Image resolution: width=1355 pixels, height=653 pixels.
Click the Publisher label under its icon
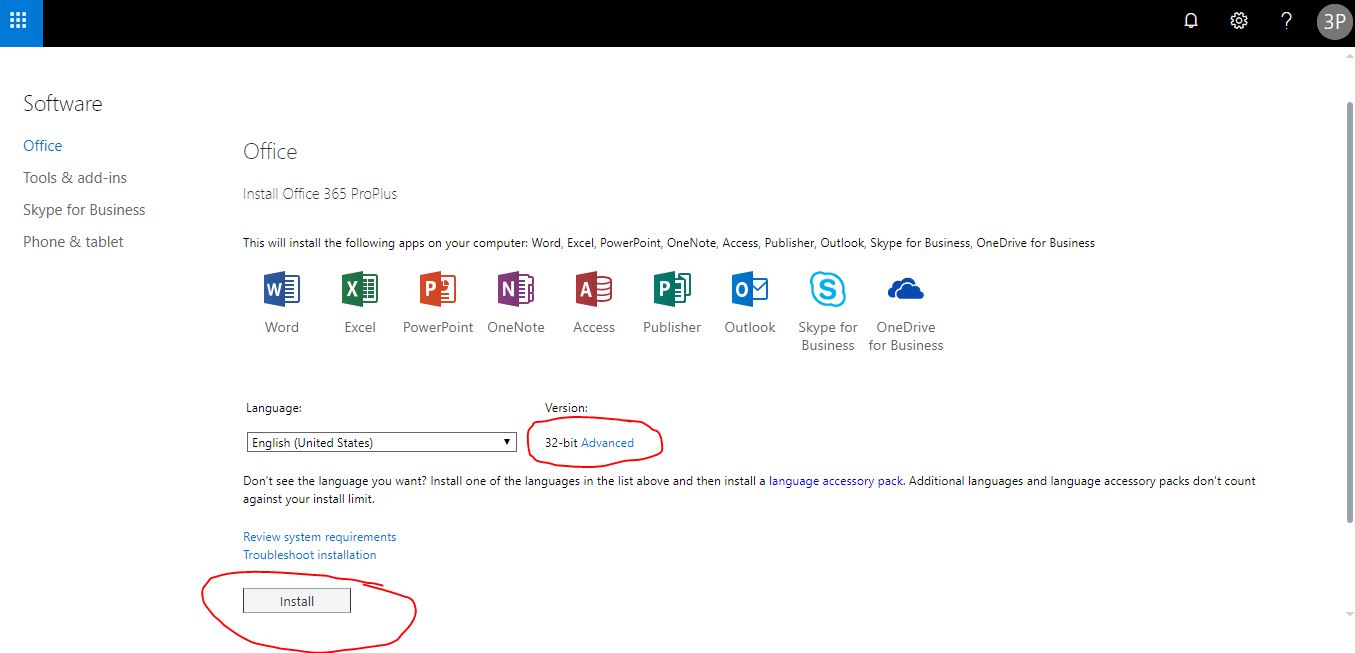pos(672,327)
